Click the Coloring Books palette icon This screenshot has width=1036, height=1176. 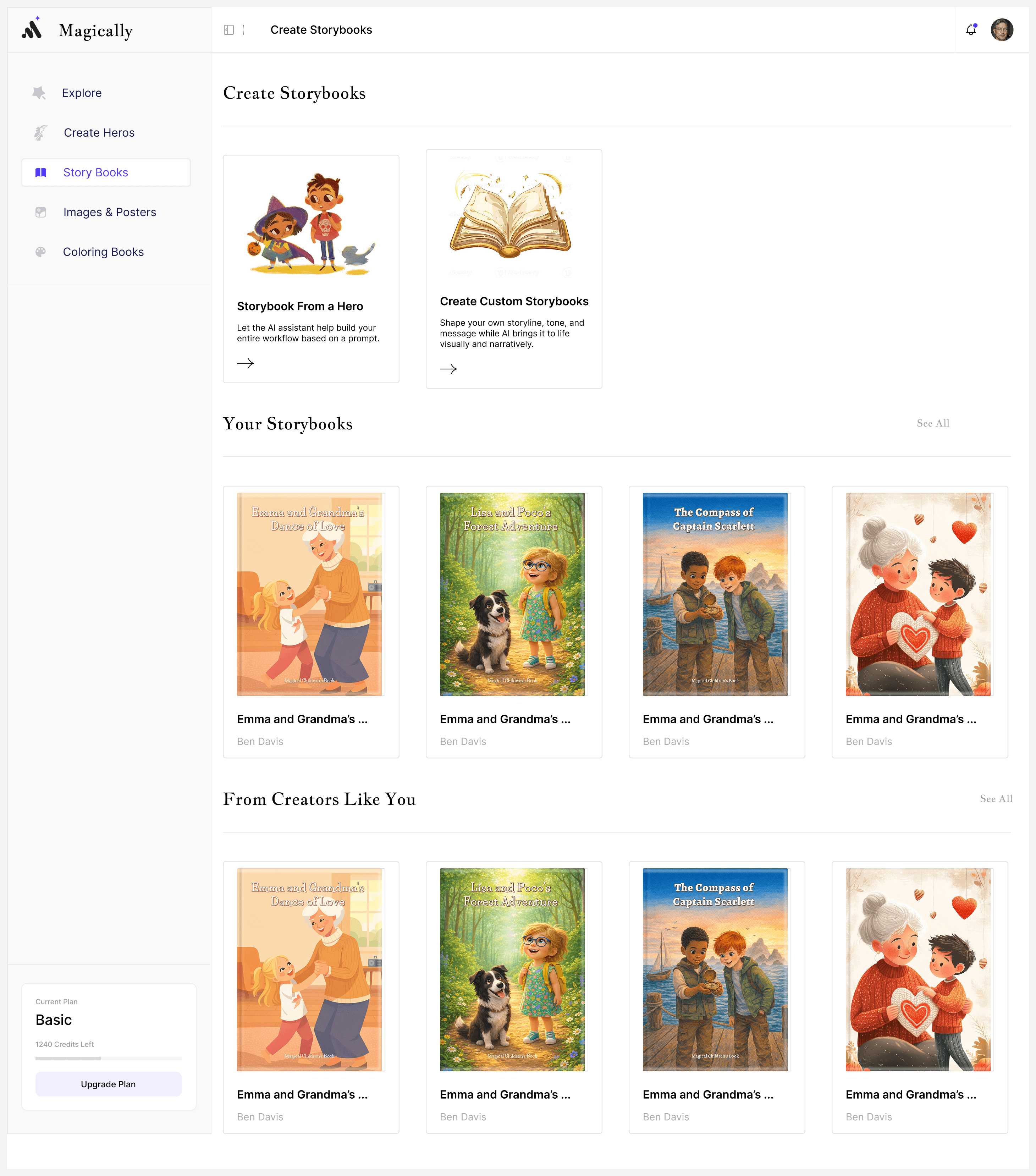(40, 252)
